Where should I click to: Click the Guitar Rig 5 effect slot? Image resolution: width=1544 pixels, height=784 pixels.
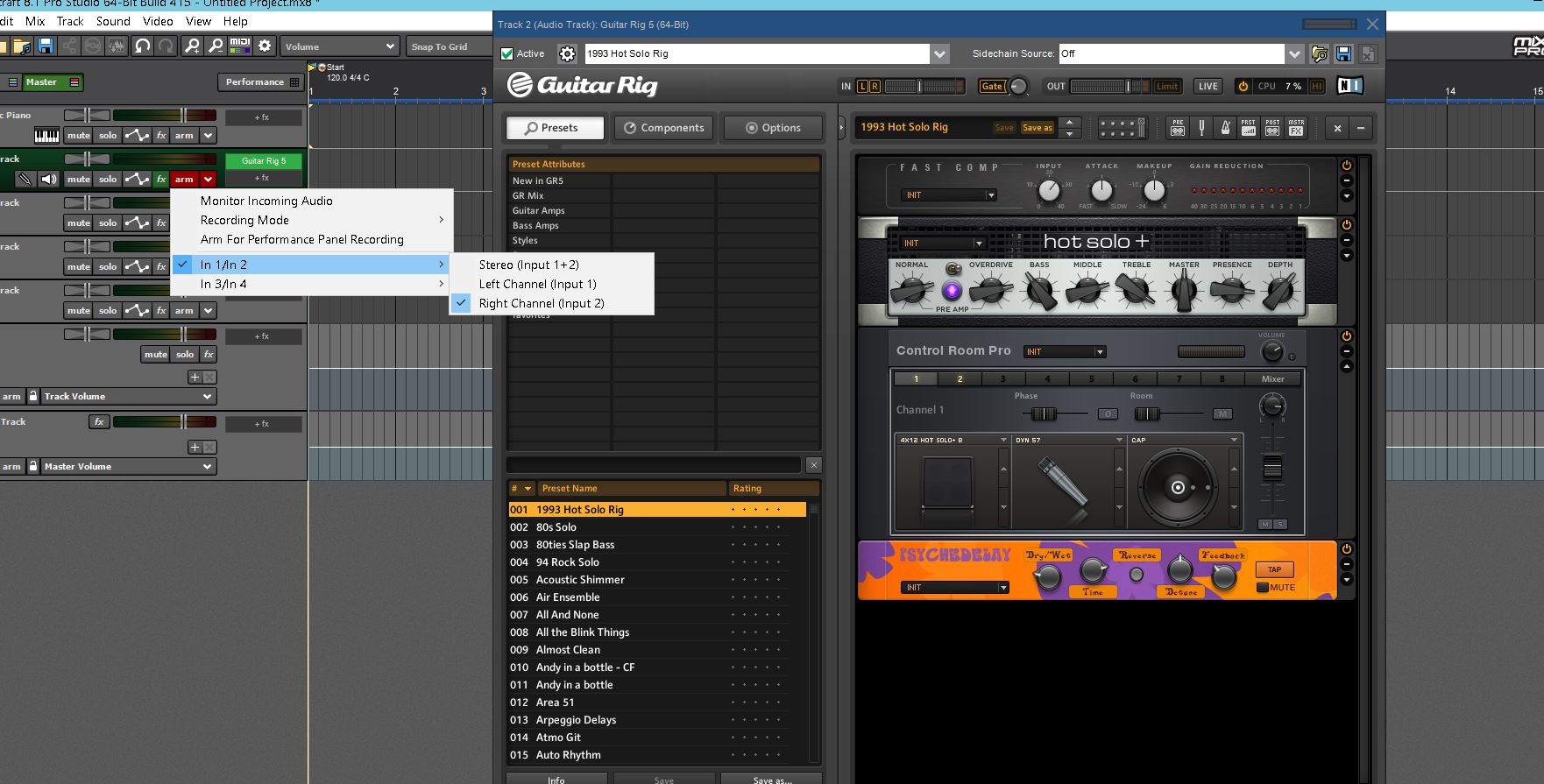point(264,161)
